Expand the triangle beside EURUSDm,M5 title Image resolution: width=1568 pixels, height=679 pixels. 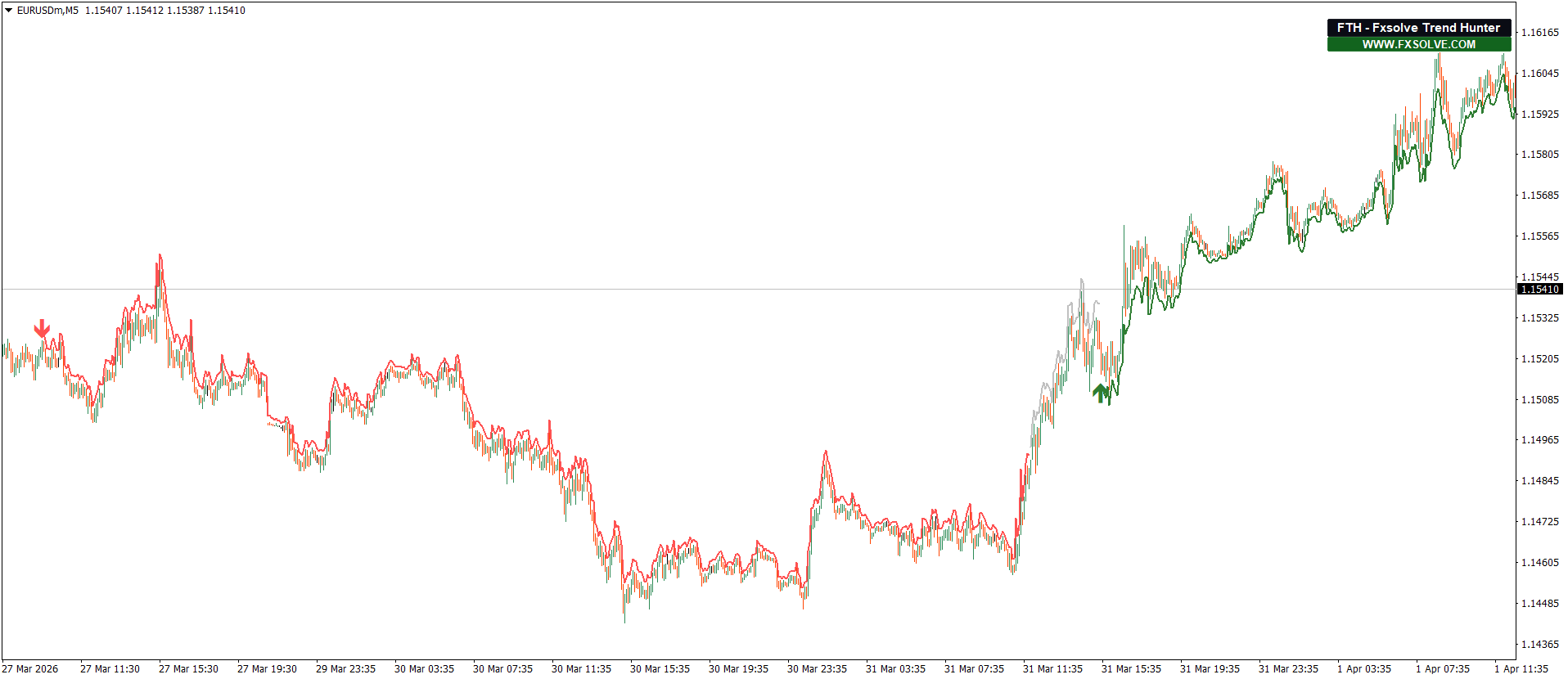pos(8,11)
